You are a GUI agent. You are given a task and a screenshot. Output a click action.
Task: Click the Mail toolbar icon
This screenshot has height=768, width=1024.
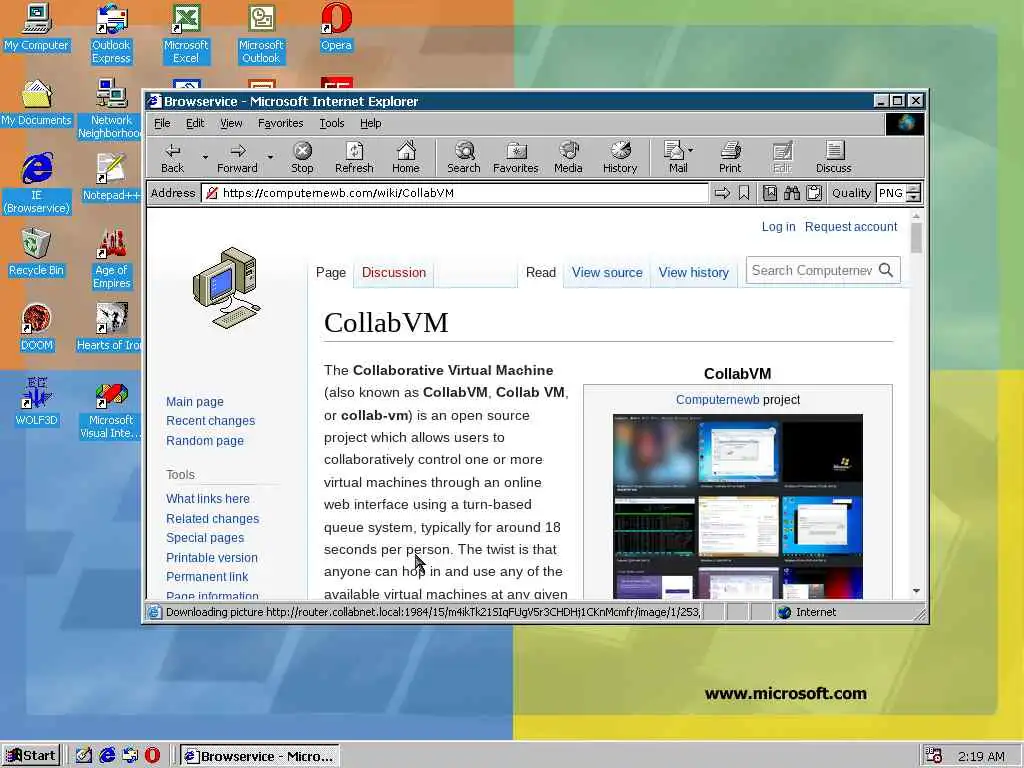pyautogui.click(x=674, y=157)
